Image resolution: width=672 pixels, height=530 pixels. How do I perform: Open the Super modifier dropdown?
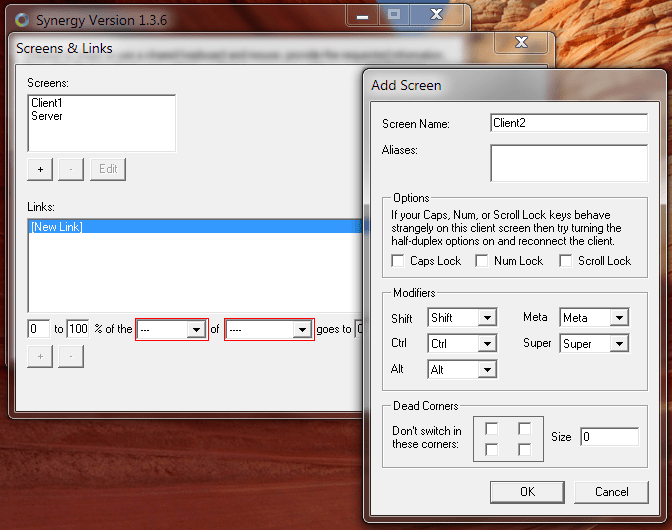(594, 343)
